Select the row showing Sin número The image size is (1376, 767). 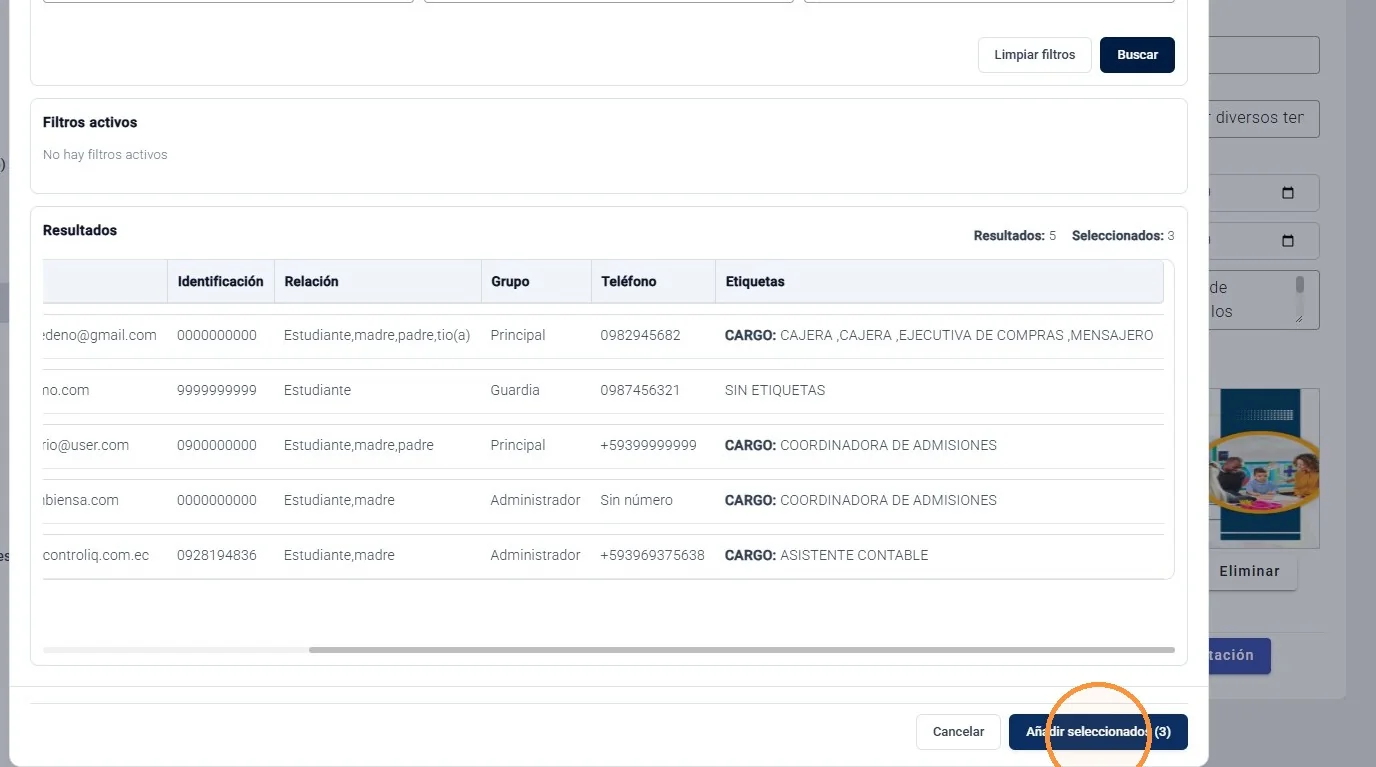coord(603,500)
